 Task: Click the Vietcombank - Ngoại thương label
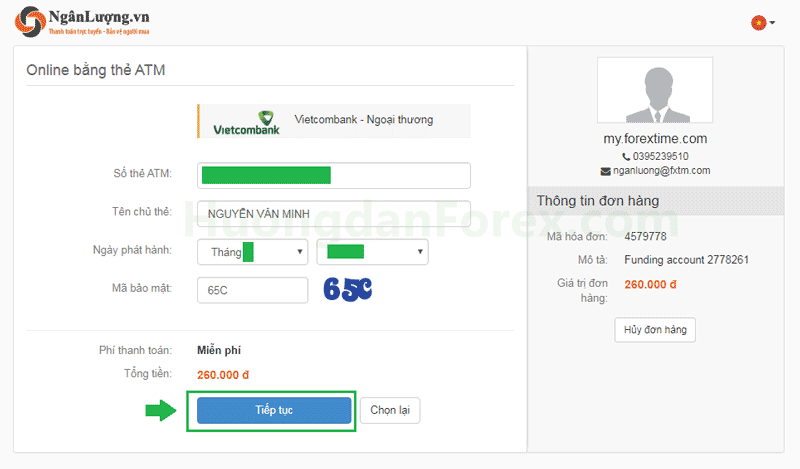tap(364, 119)
